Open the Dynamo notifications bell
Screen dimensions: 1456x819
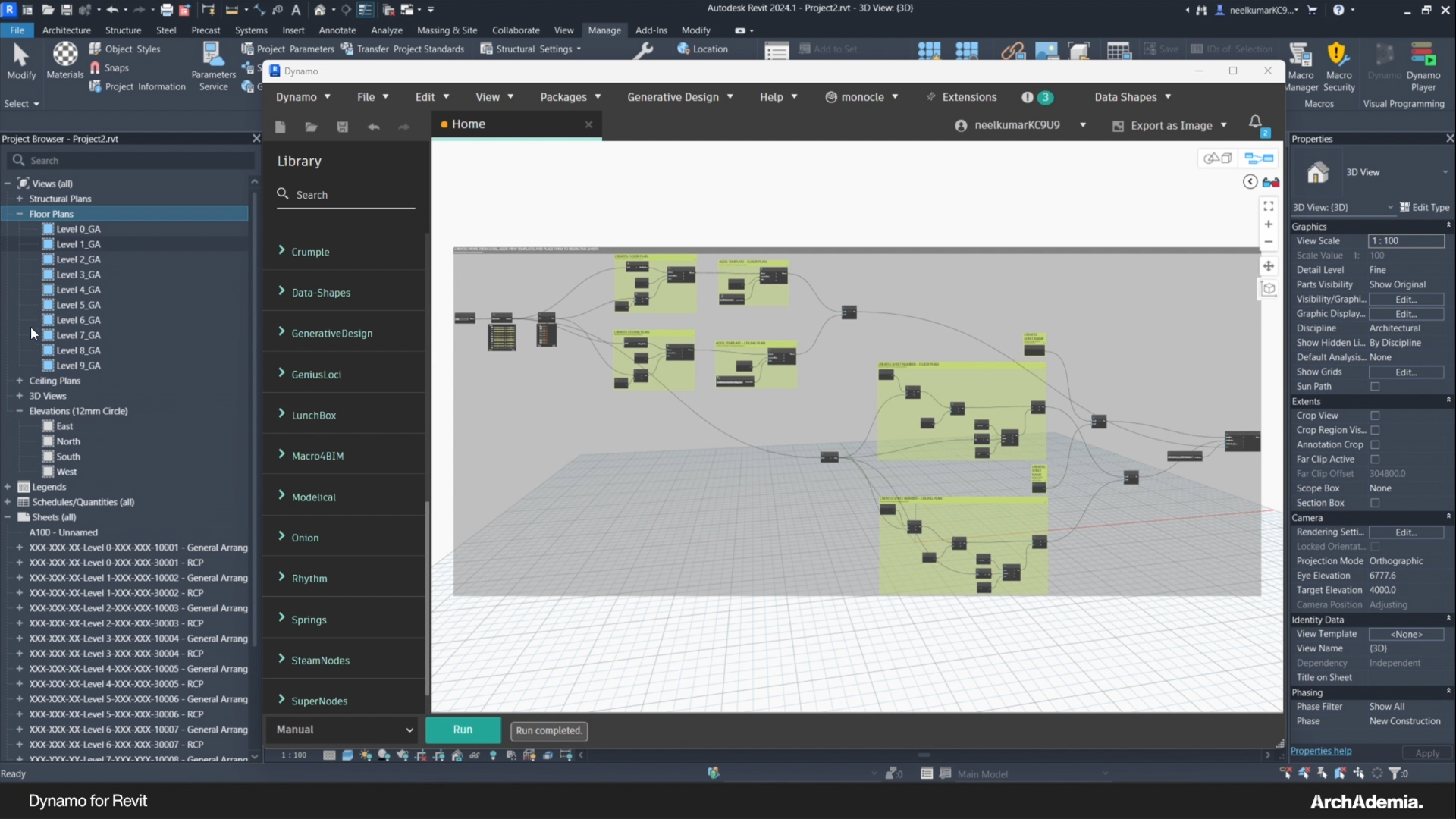(1255, 122)
